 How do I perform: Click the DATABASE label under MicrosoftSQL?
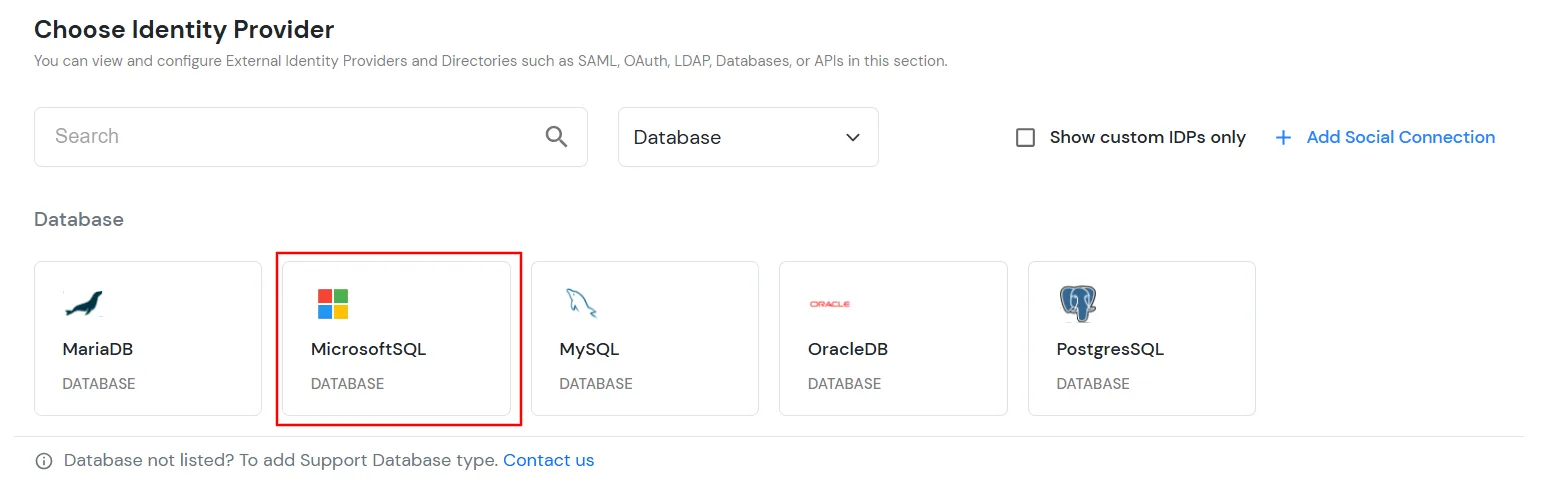pyautogui.click(x=347, y=384)
